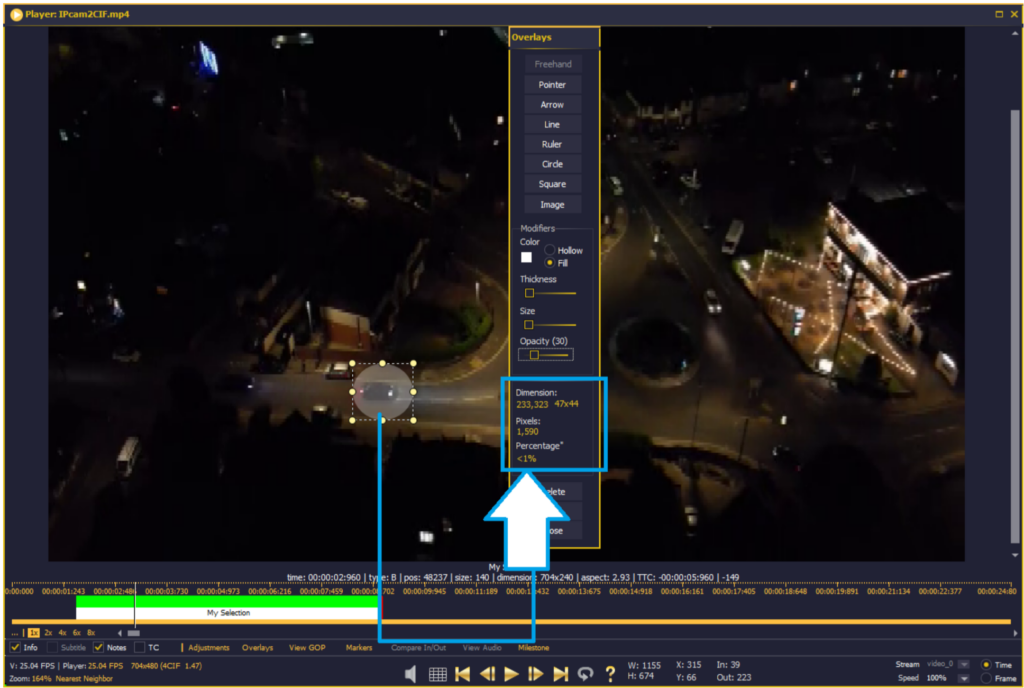This screenshot has height=688, width=1024.
Task: Click the 'Player: 25.04 FPS' status text
Action: pos(93,666)
